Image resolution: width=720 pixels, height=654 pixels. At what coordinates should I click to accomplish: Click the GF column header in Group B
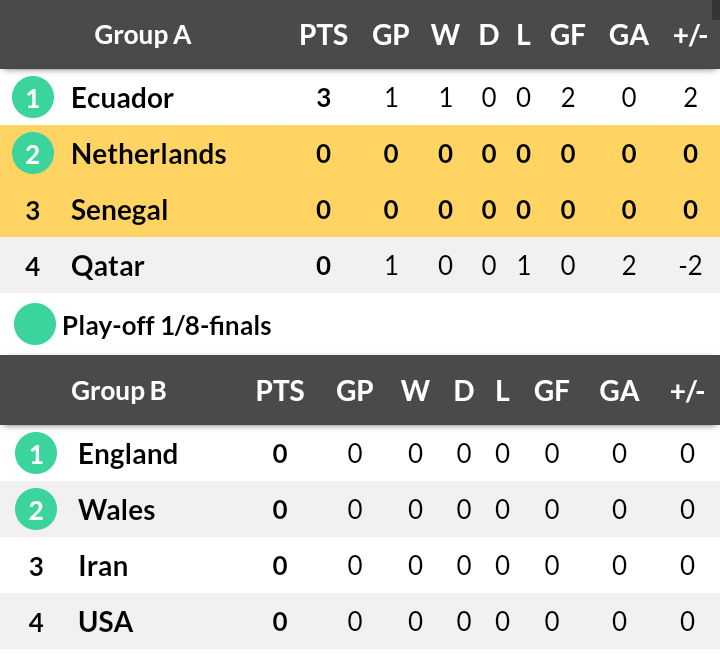pyautogui.click(x=551, y=391)
